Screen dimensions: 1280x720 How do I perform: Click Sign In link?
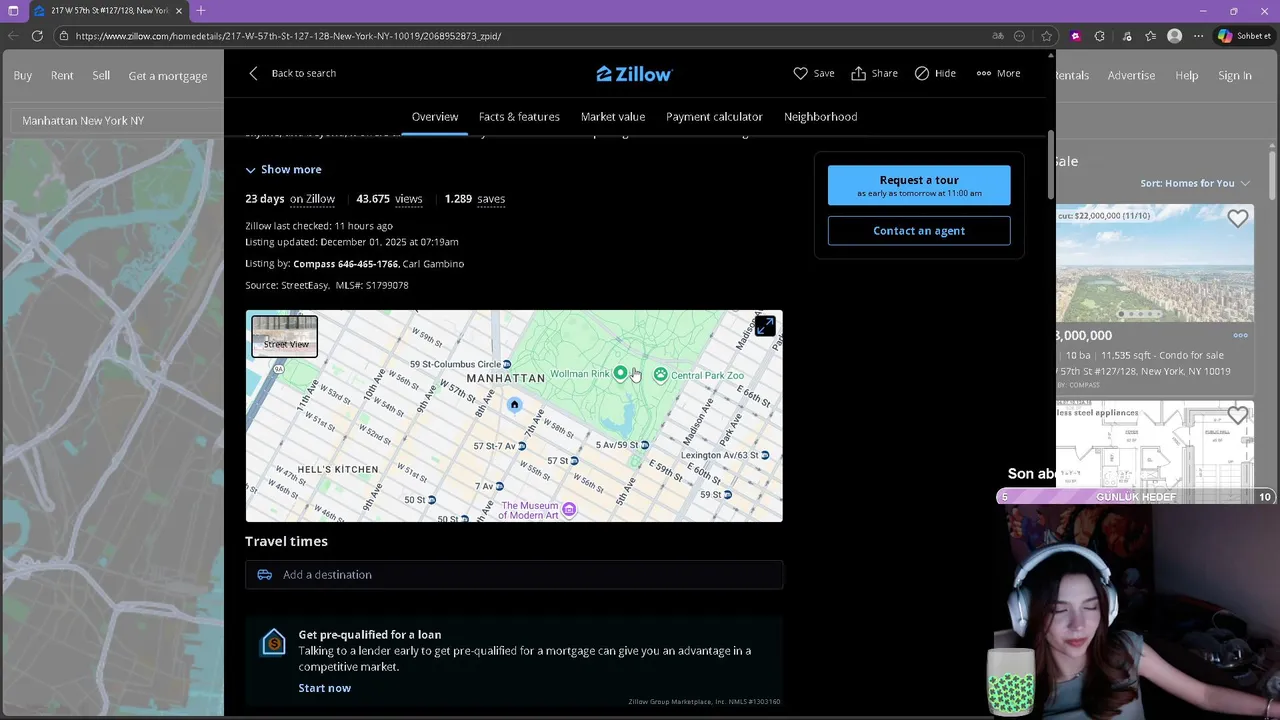1235,75
